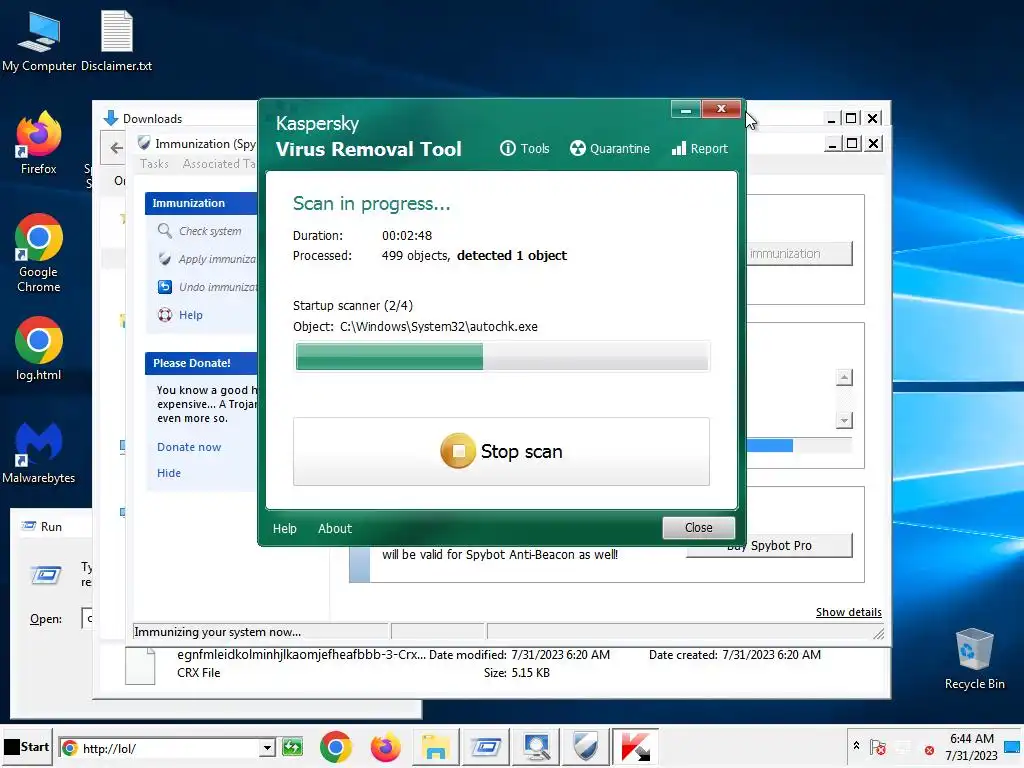The image size is (1024, 768).
Task: Switch to Kaspersky taskbar button
Action: [x=635, y=747]
